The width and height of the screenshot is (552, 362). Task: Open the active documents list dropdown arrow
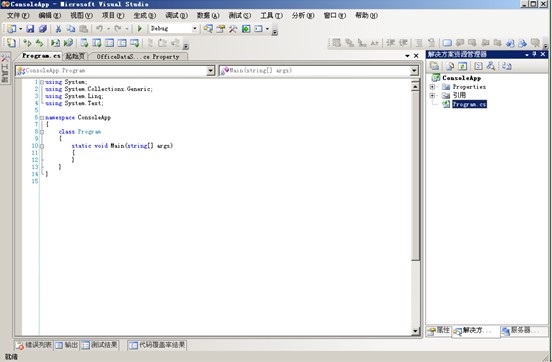point(407,56)
